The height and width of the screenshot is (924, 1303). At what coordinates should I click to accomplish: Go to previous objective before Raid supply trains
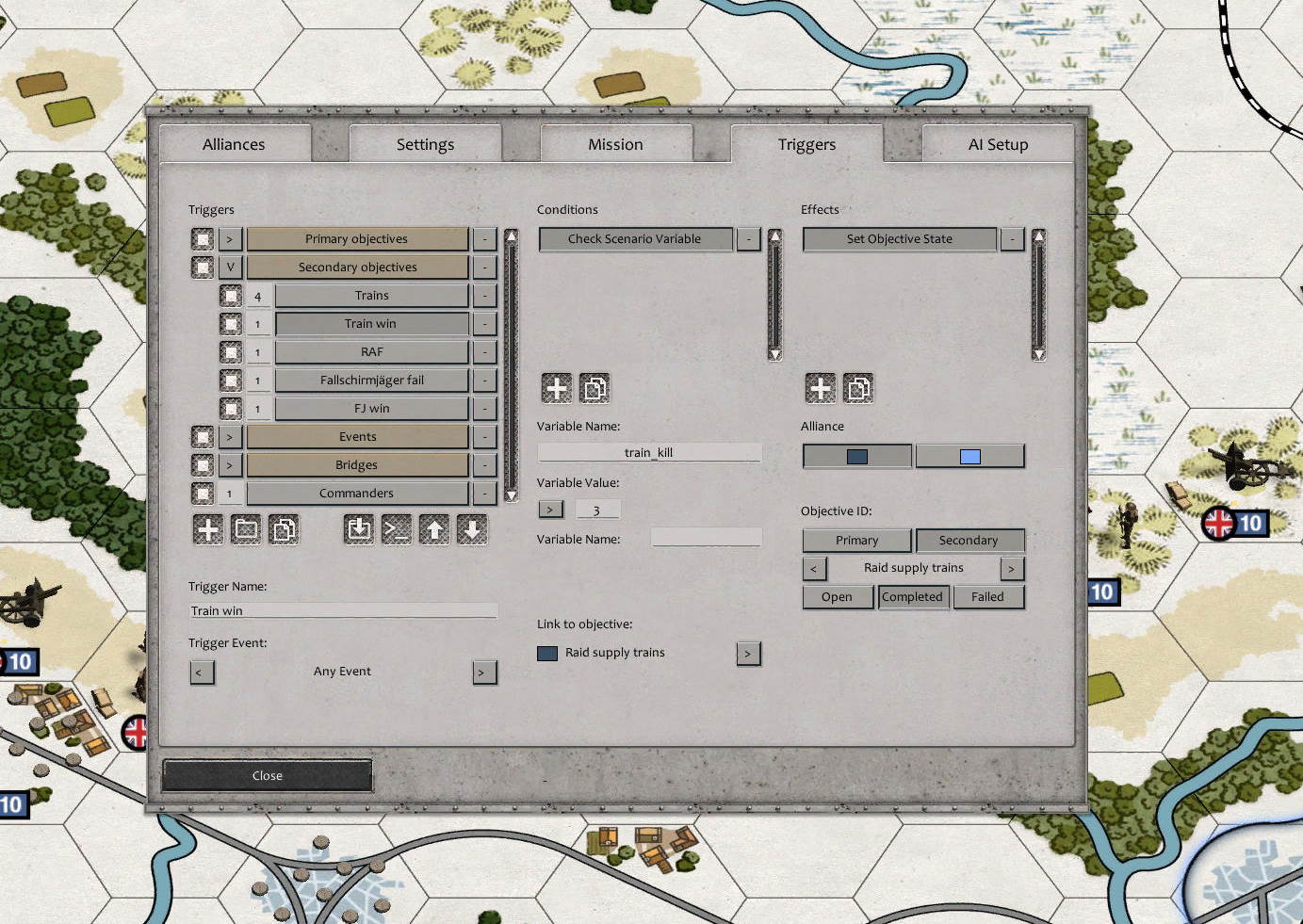(x=815, y=569)
